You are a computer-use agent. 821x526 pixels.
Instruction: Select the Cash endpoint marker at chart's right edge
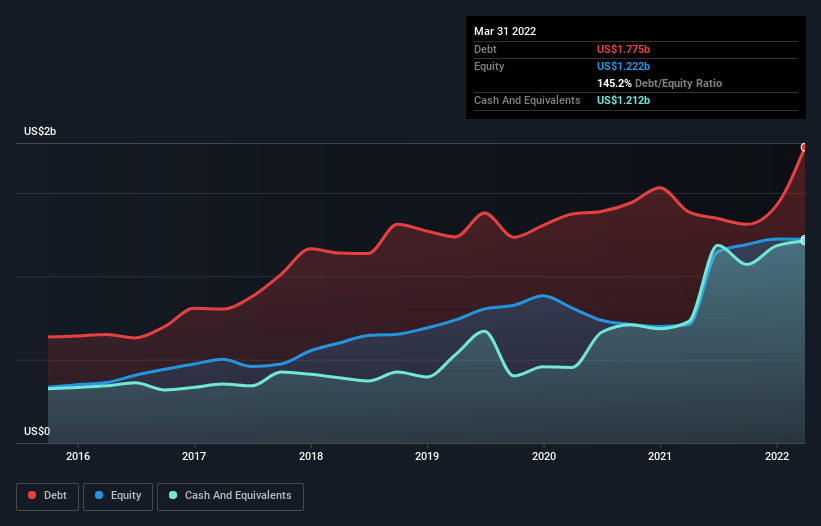click(804, 241)
